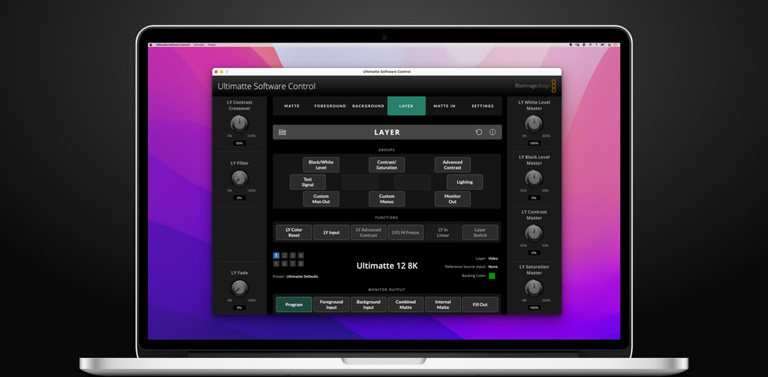Viewport: 768px width, 377px height.
Task: Switch to the MATTE tab
Action: click(292, 106)
